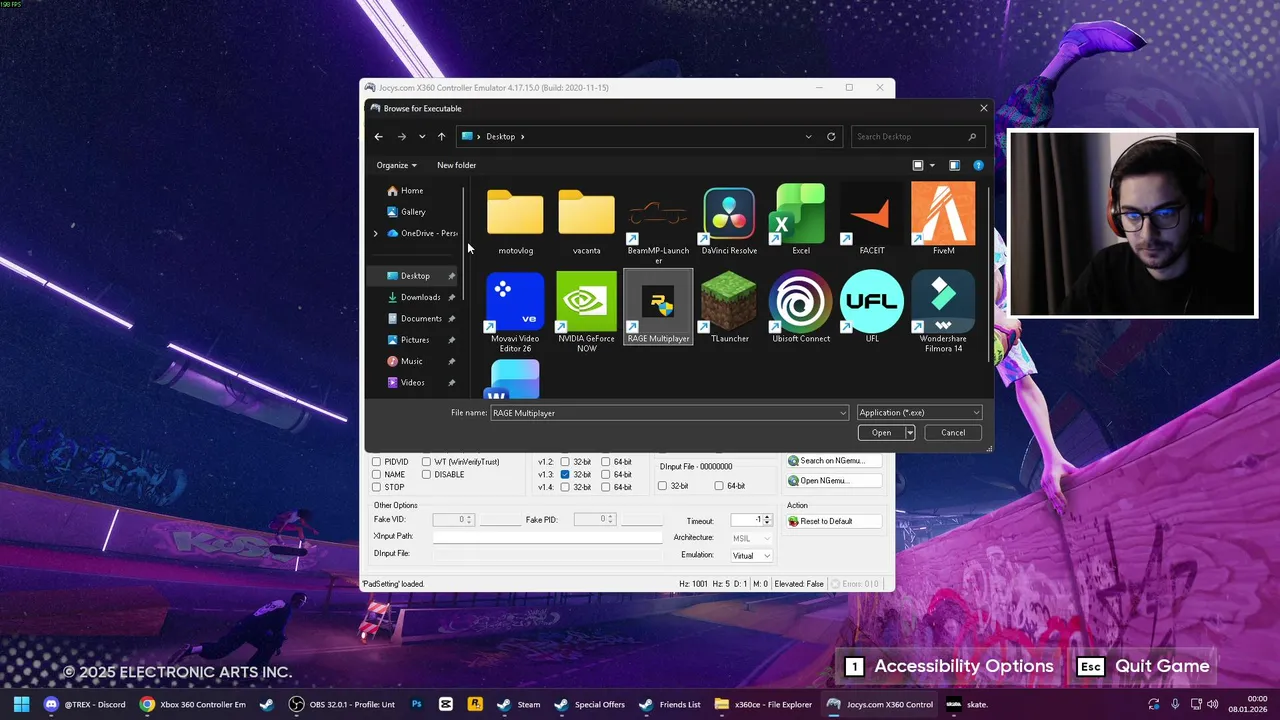Viewport: 1280px width, 720px height.
Task: Increase the Timeout stepper value
Action: coord(767,518)
